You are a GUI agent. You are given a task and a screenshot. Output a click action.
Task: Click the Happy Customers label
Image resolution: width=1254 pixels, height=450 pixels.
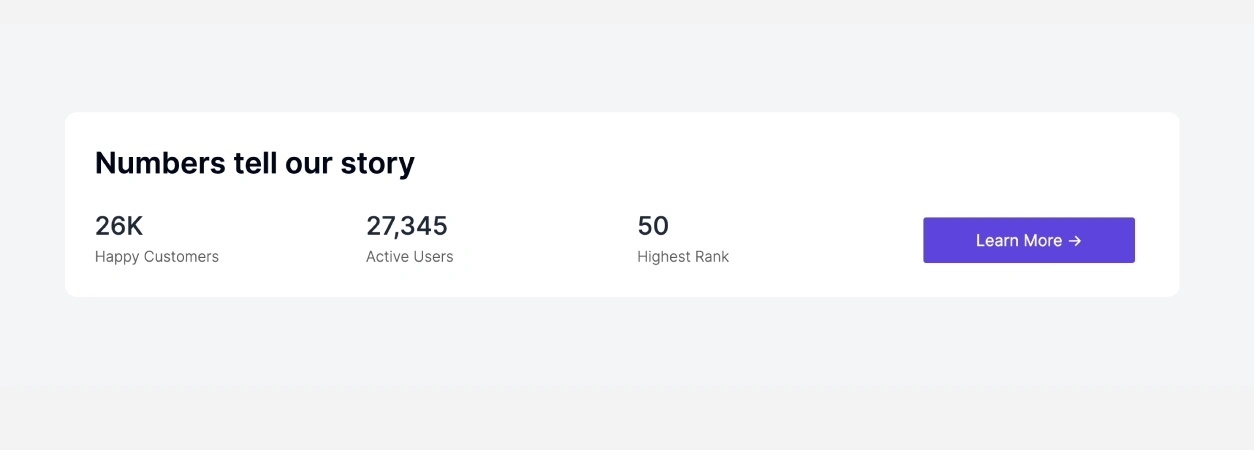click(157, 257)
